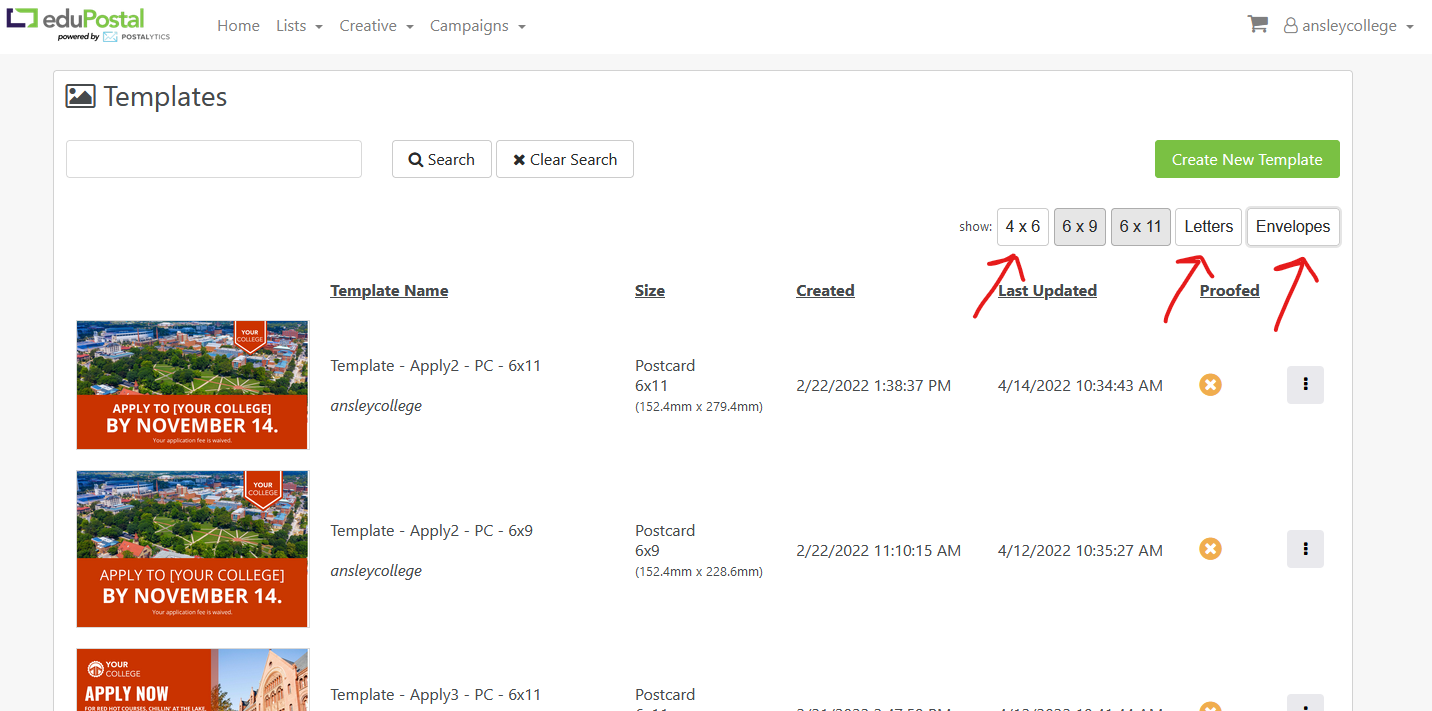Viewport: 1432px width, 711px height.
Task: Open actions menu for Apply2 6x11 template
Action: 1305,385
